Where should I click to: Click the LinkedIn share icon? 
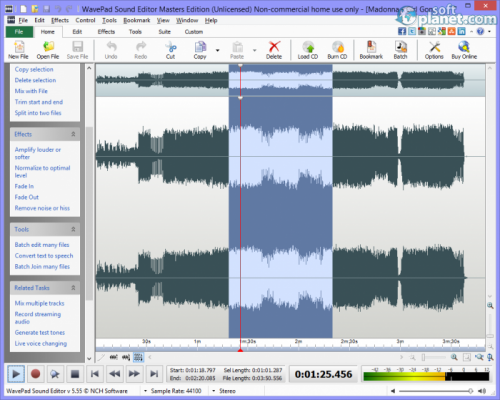pos(462,31)
